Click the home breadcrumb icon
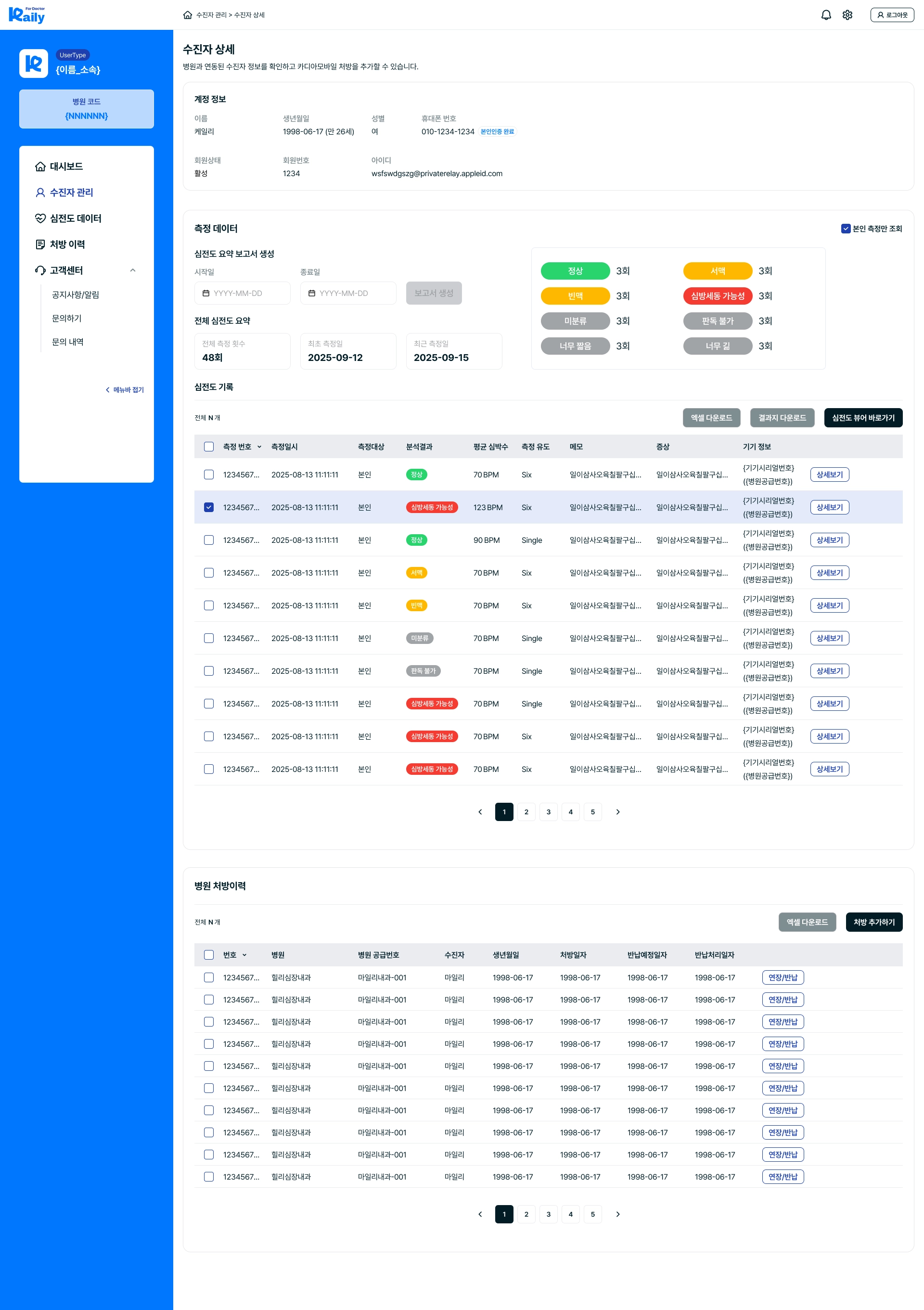Image resolution: width=924 pixels, height=1310 pixels. coord(187,15)
